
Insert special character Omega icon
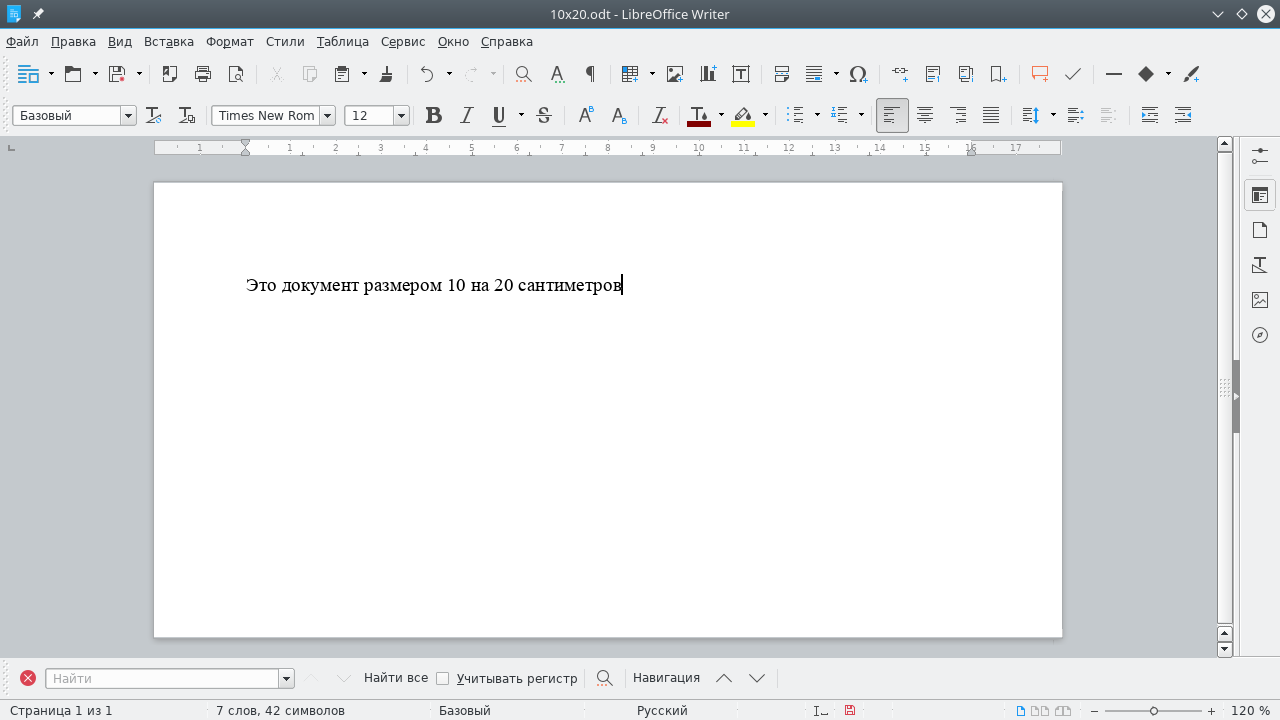[858, 74]
